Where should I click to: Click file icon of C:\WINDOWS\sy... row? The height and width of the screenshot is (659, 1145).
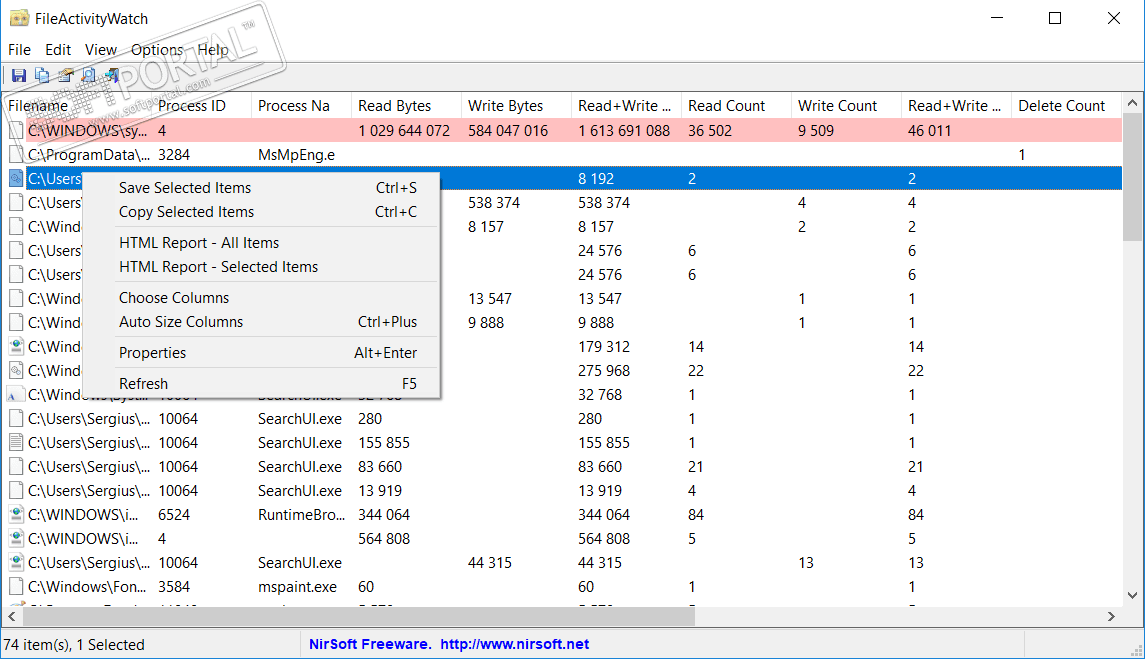pyautogui.click(x=16, y=131)
